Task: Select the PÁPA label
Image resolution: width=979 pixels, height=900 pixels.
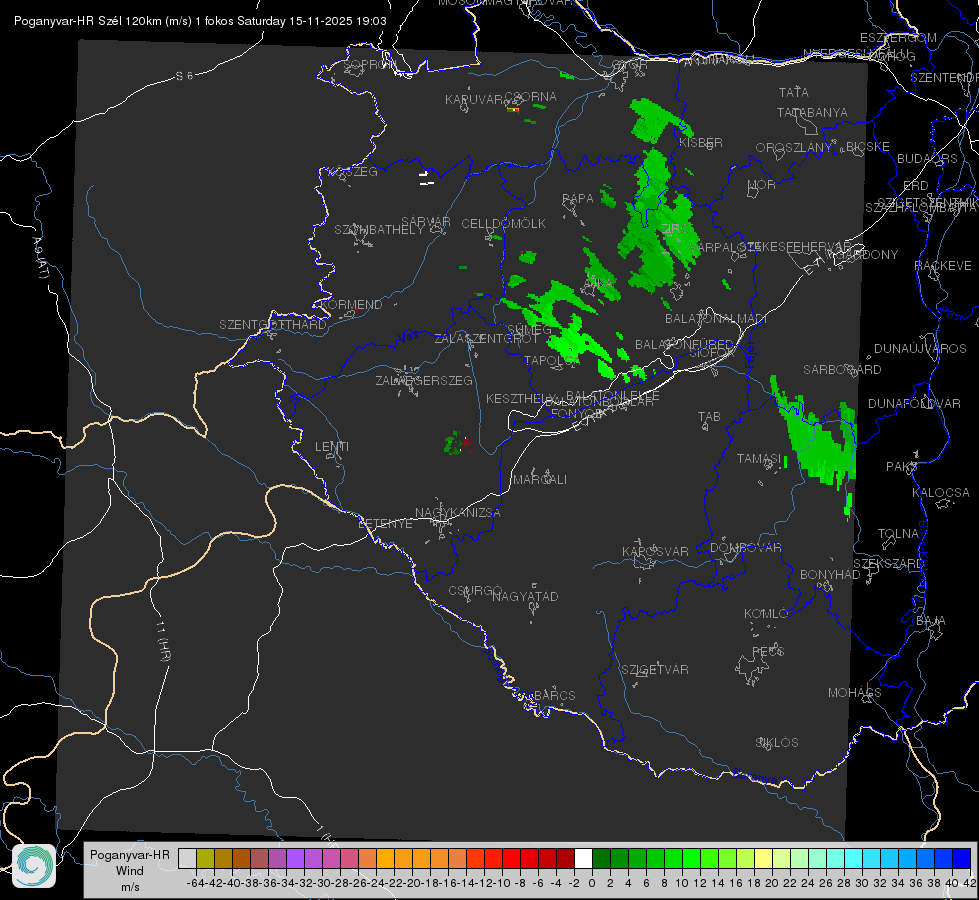Action: point(578,199)
